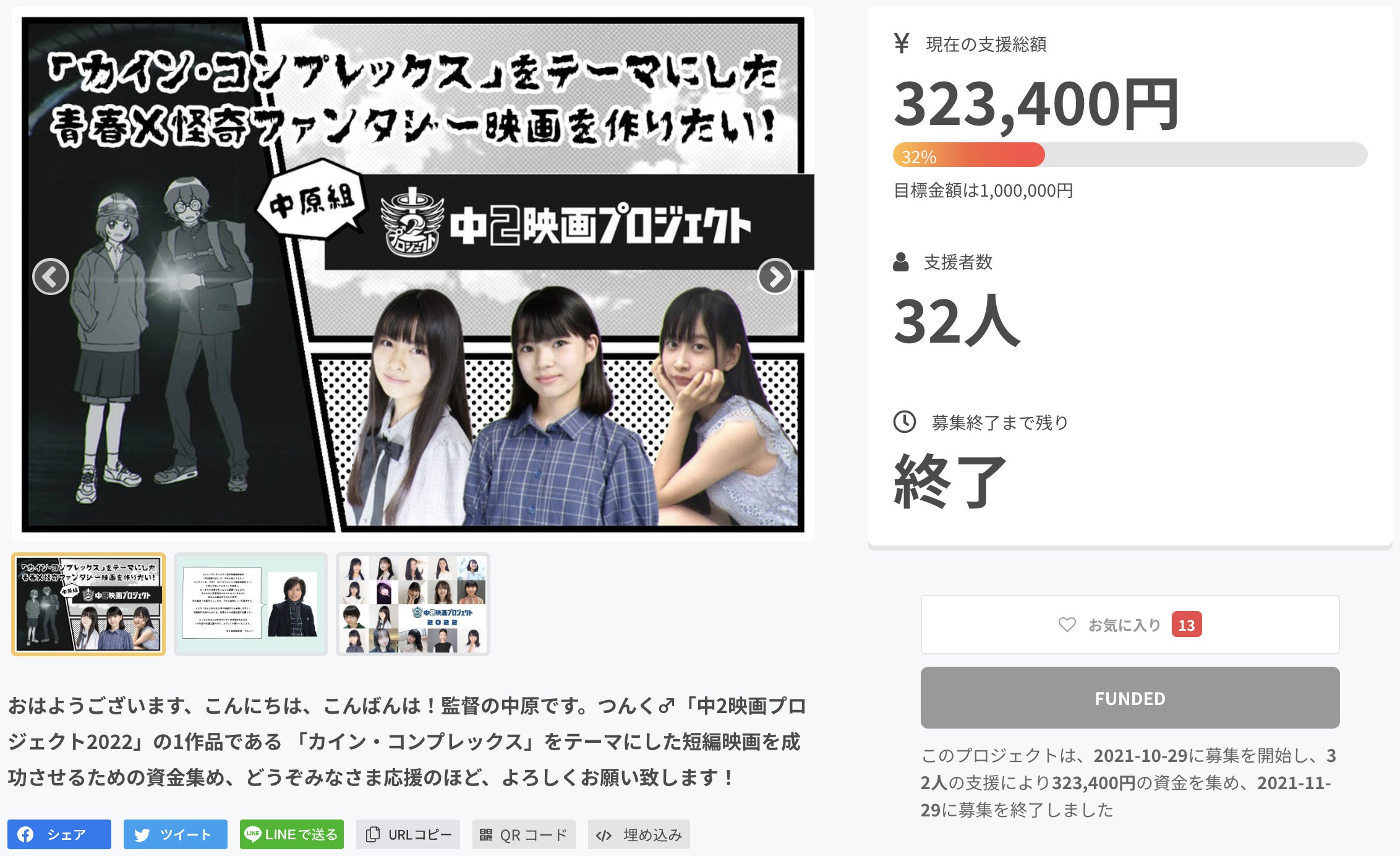
Task: Click the copy icon beside URLコピー
Action: point(372,834)
